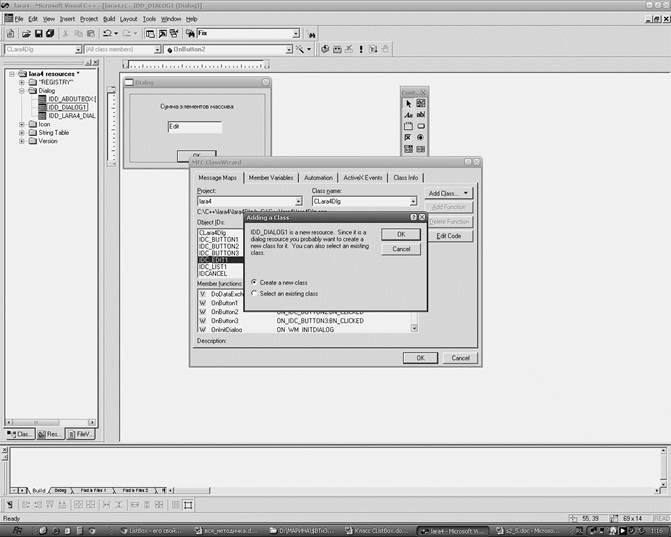Open the Insert menu
The height and width of the screenshot is (537, 671).
click(67, 19)
